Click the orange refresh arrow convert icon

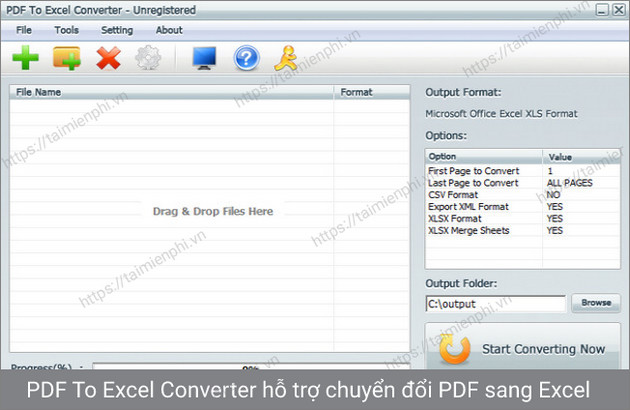point(454,349)
